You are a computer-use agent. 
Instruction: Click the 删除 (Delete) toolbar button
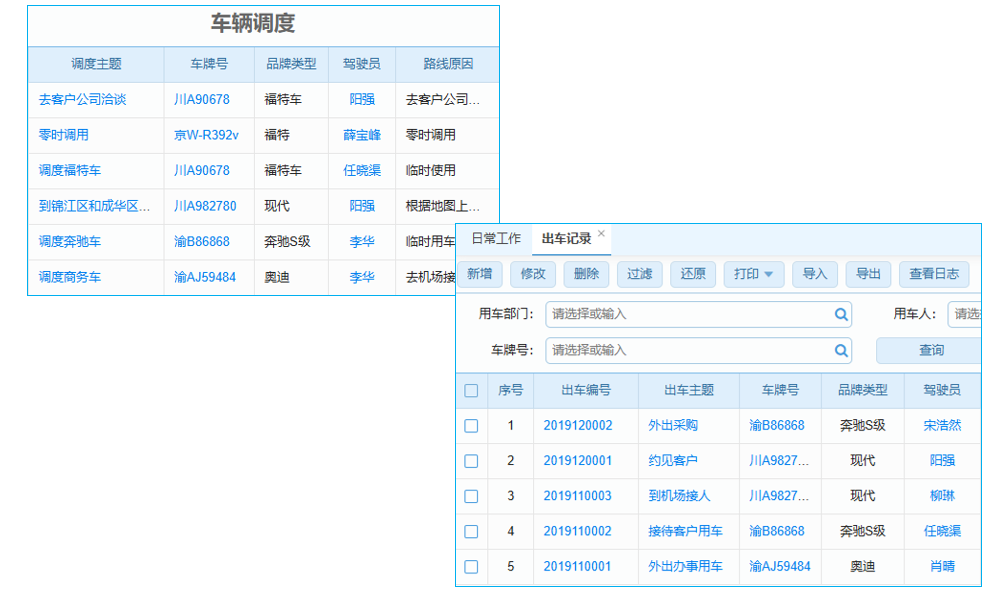coord(586,274)
